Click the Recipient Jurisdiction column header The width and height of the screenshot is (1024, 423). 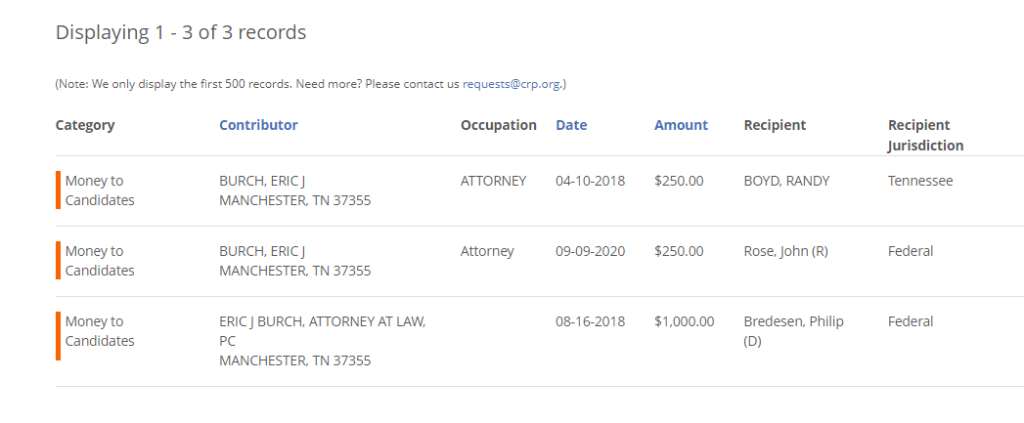925,135
